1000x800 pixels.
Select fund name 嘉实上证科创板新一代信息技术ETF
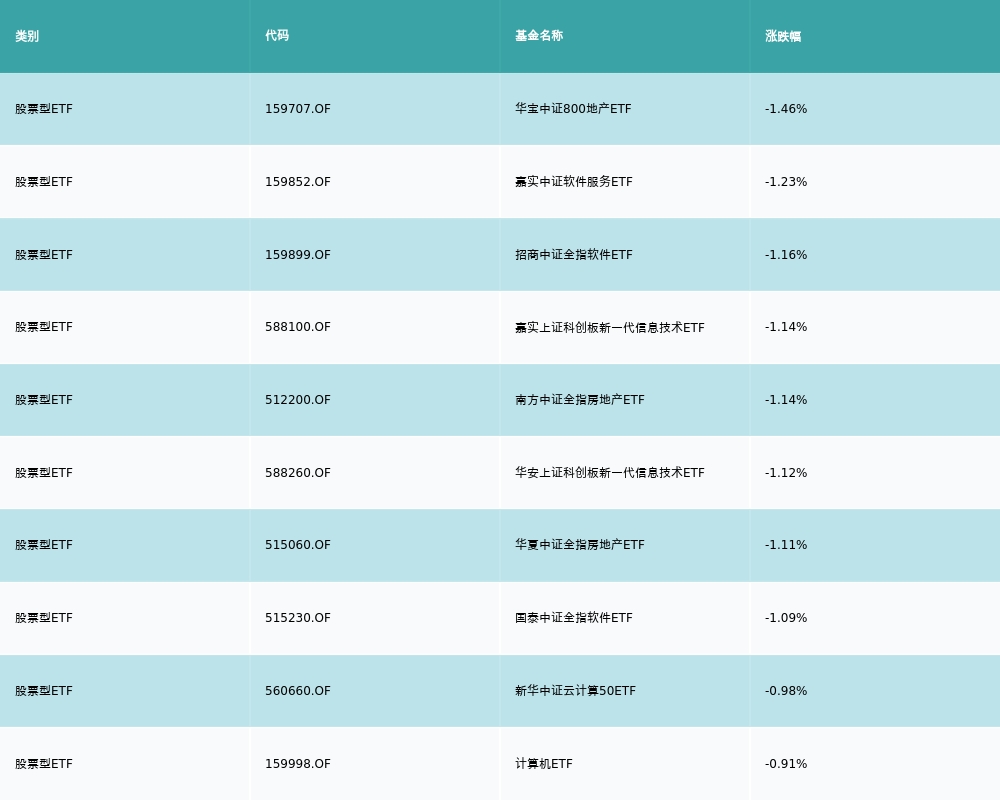click(610, 327)
